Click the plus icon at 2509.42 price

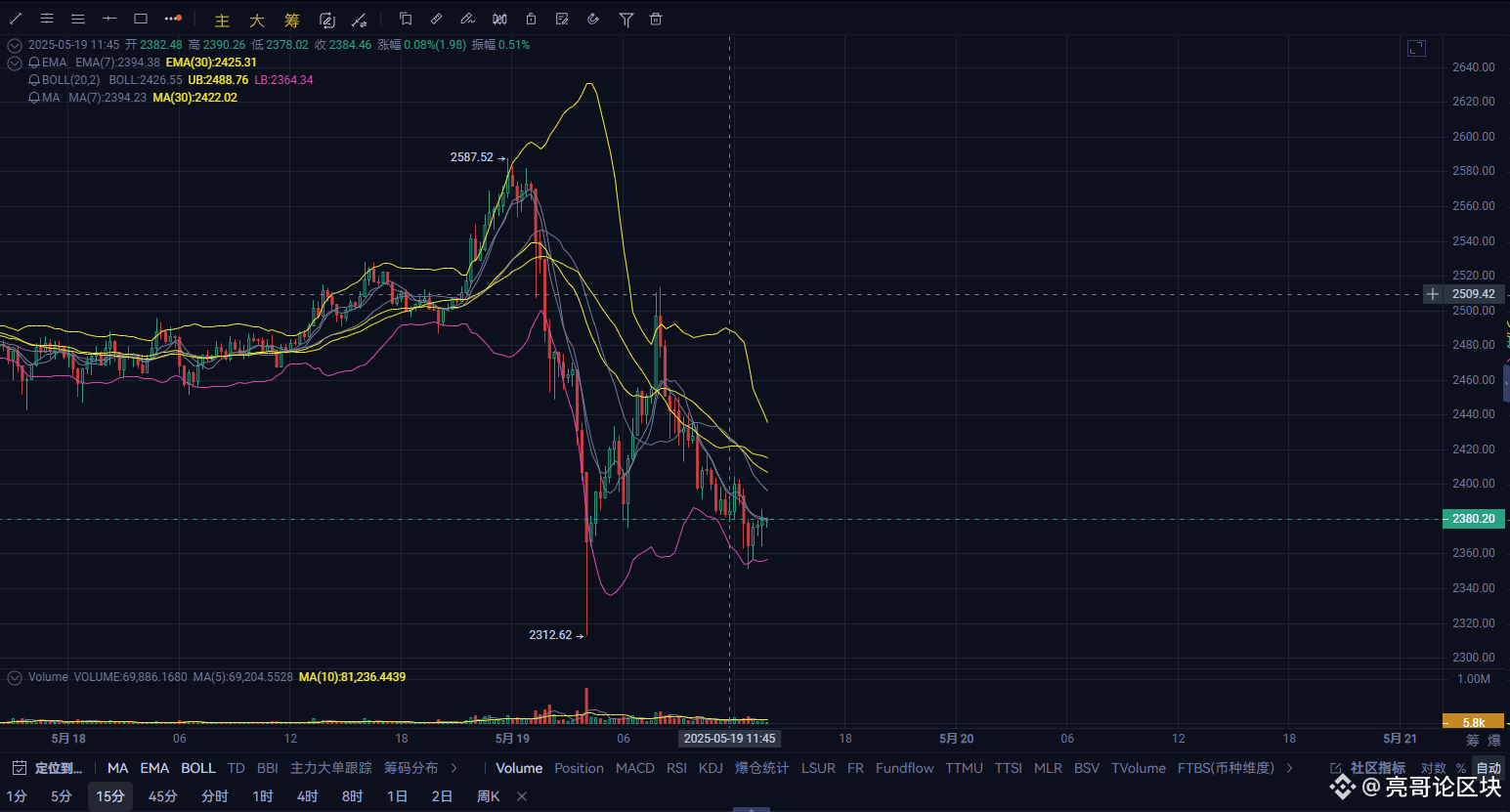tap(1432, 294)
